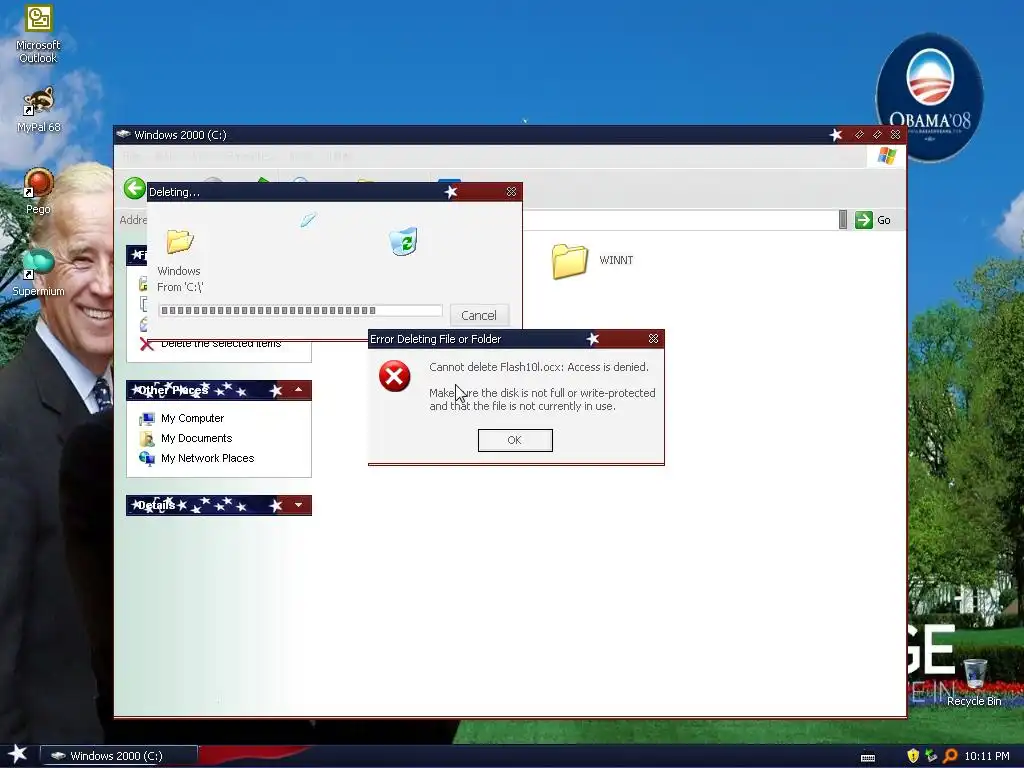
Task: Click the Cannot delete Flash10l.ocx message
Action: click(539, 367)
